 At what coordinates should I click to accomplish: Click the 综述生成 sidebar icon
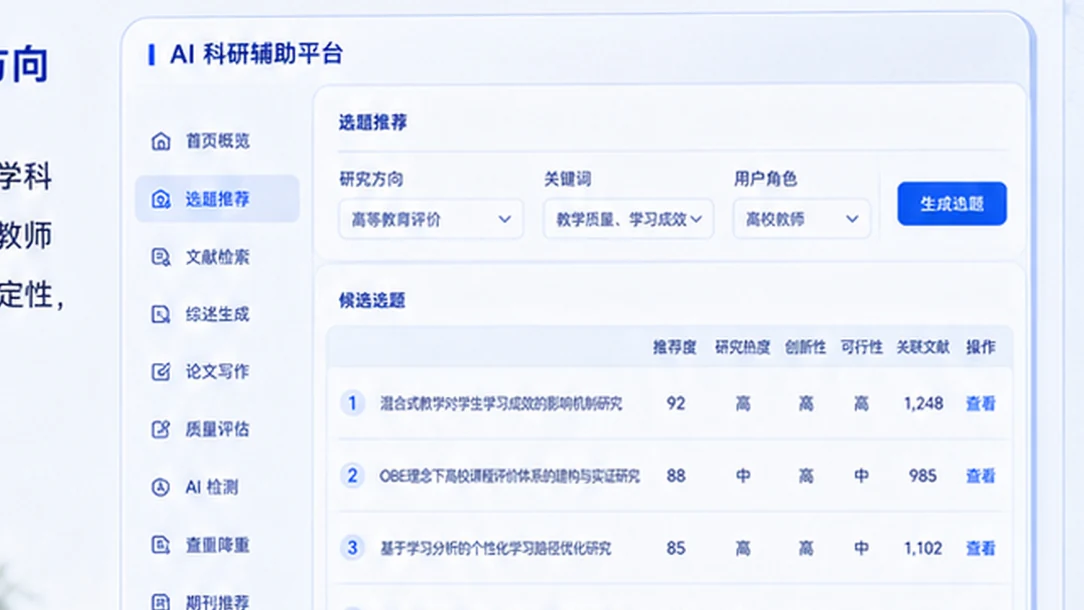pyautogui.click(x=160, y=315)
